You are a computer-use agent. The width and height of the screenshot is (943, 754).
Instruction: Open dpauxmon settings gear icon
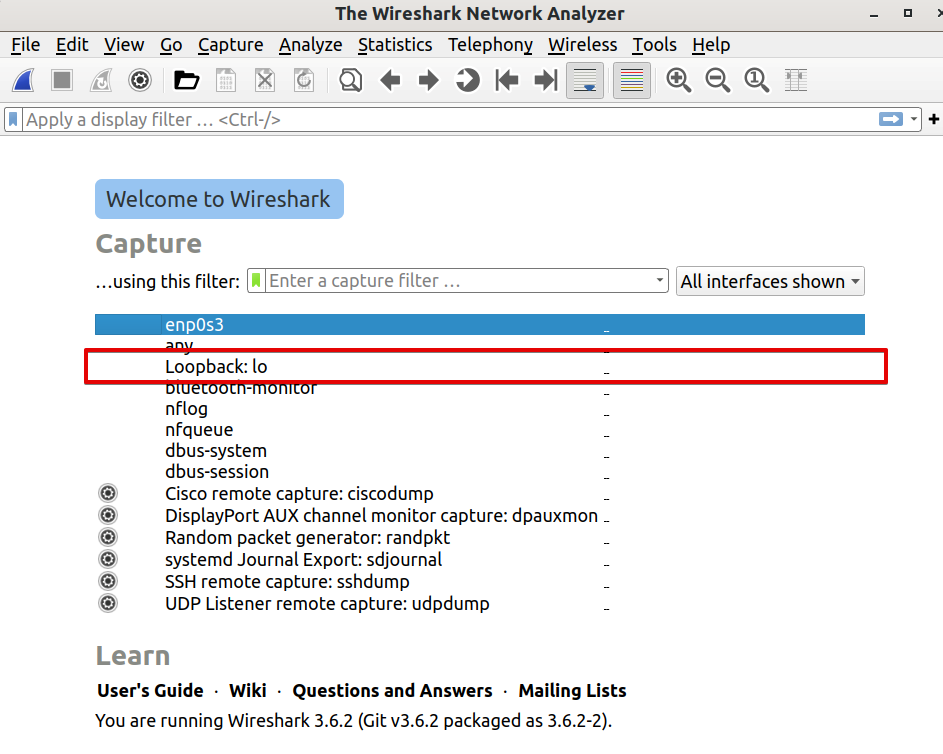(x=108, y=515)
